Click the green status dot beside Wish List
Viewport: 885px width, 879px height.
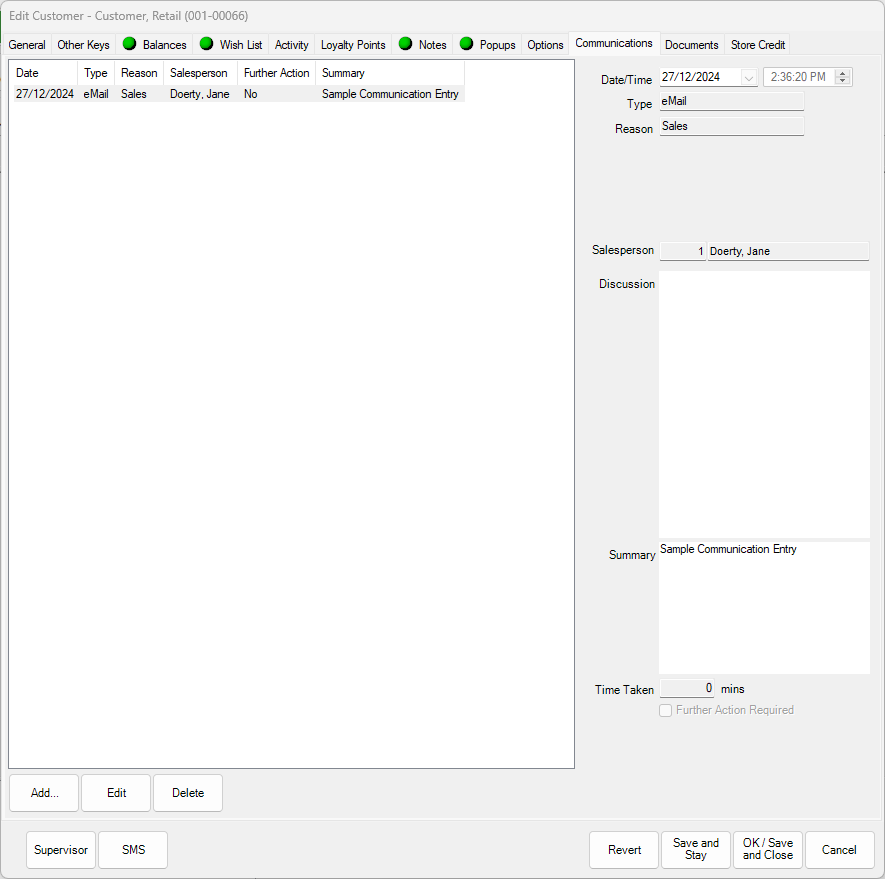[206, 44]
